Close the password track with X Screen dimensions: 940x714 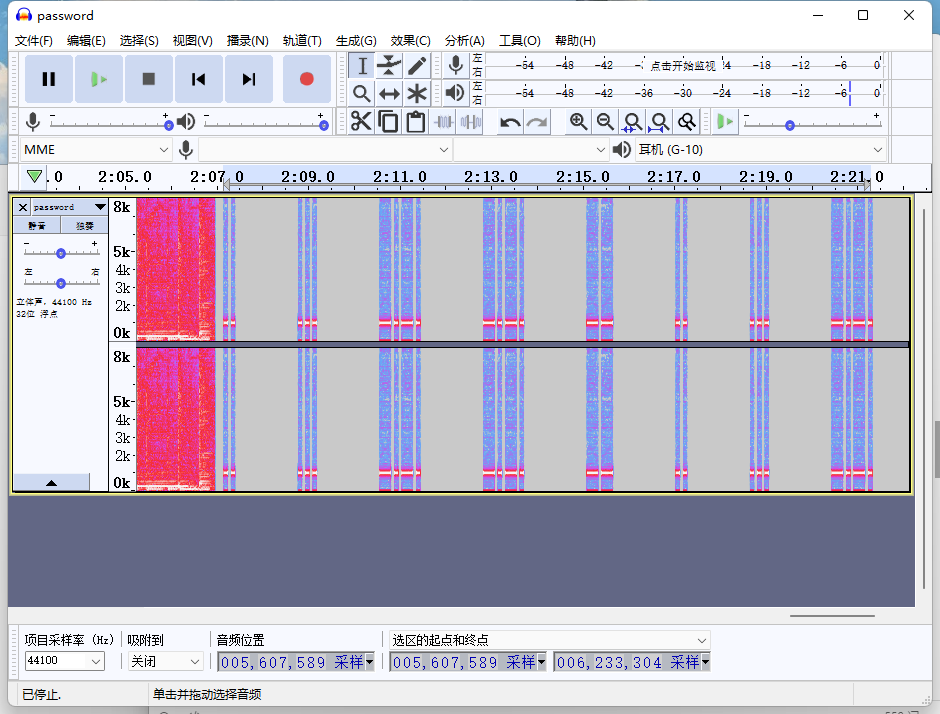tap(23, 207)
